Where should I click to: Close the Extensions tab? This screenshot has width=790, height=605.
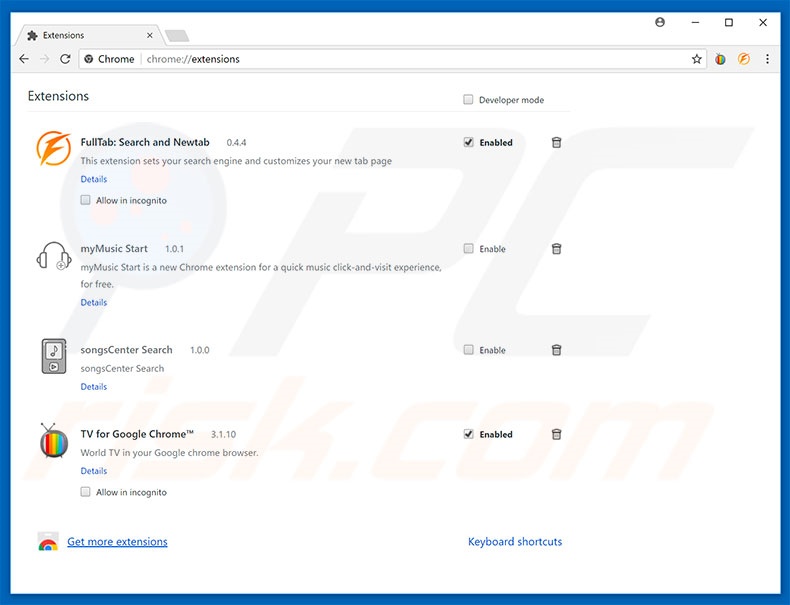150,35
